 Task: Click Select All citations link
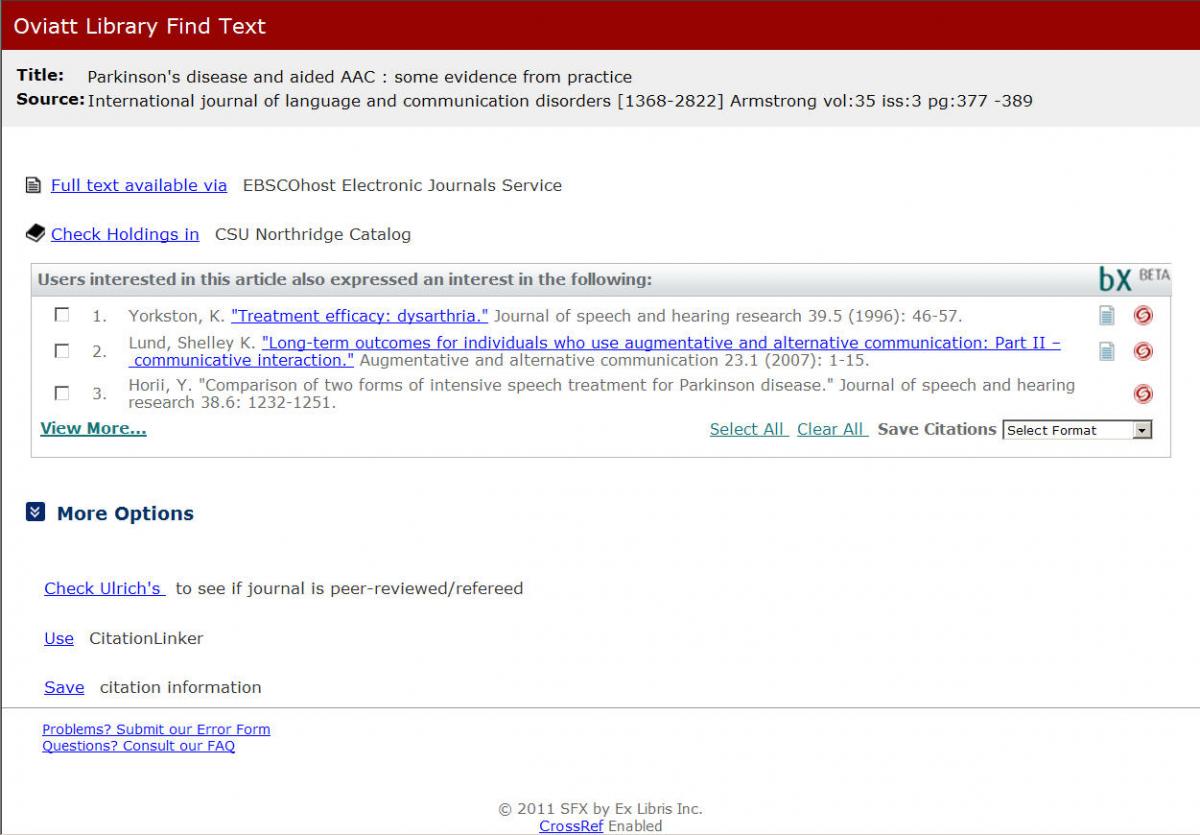click(x=748, y=429)
